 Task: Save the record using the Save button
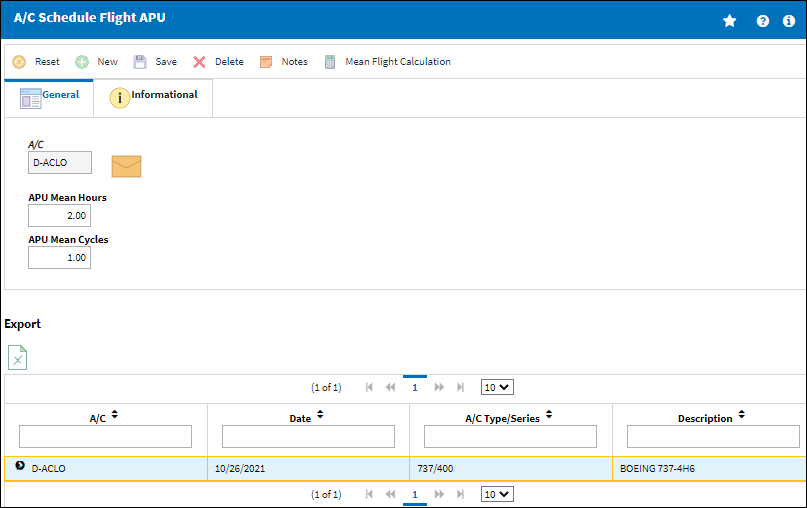click(x=155, y=62)
